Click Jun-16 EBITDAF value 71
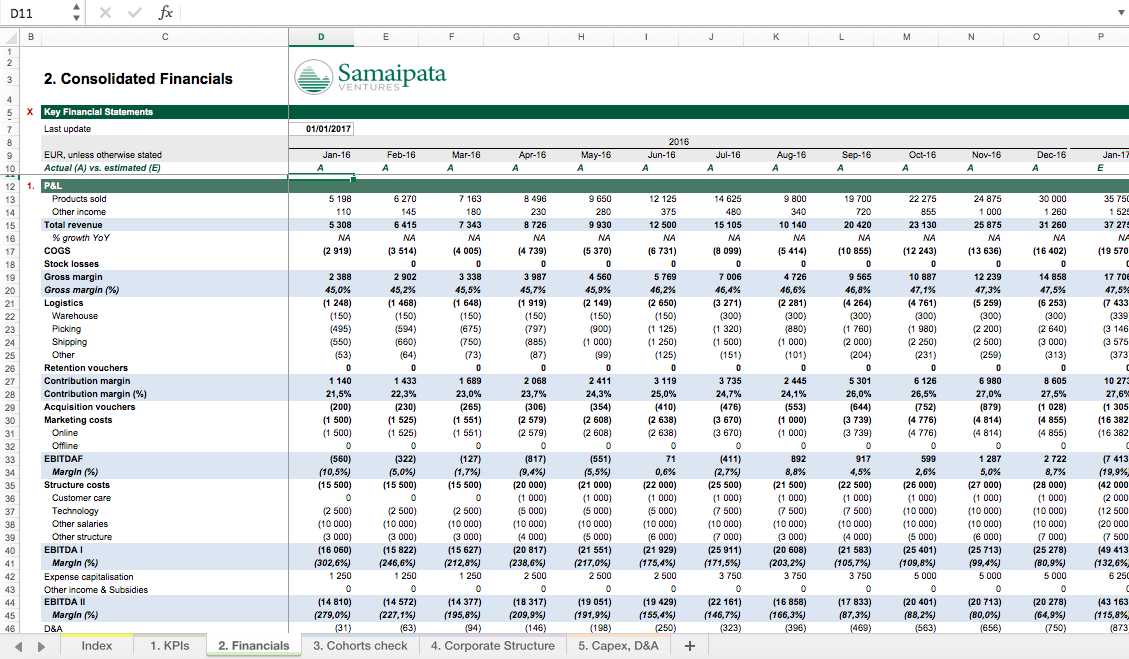 coord(670,459)
